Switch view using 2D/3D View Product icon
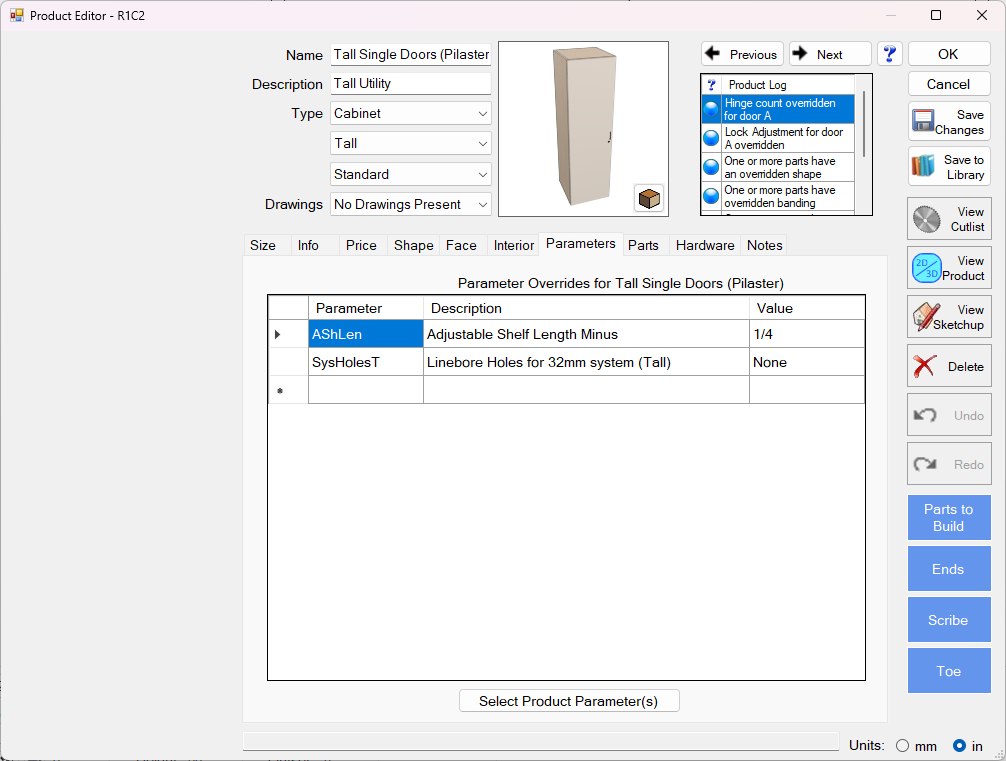Image resolution: width=1006 pixels, height=761 pixels. (x=948, y=268)
